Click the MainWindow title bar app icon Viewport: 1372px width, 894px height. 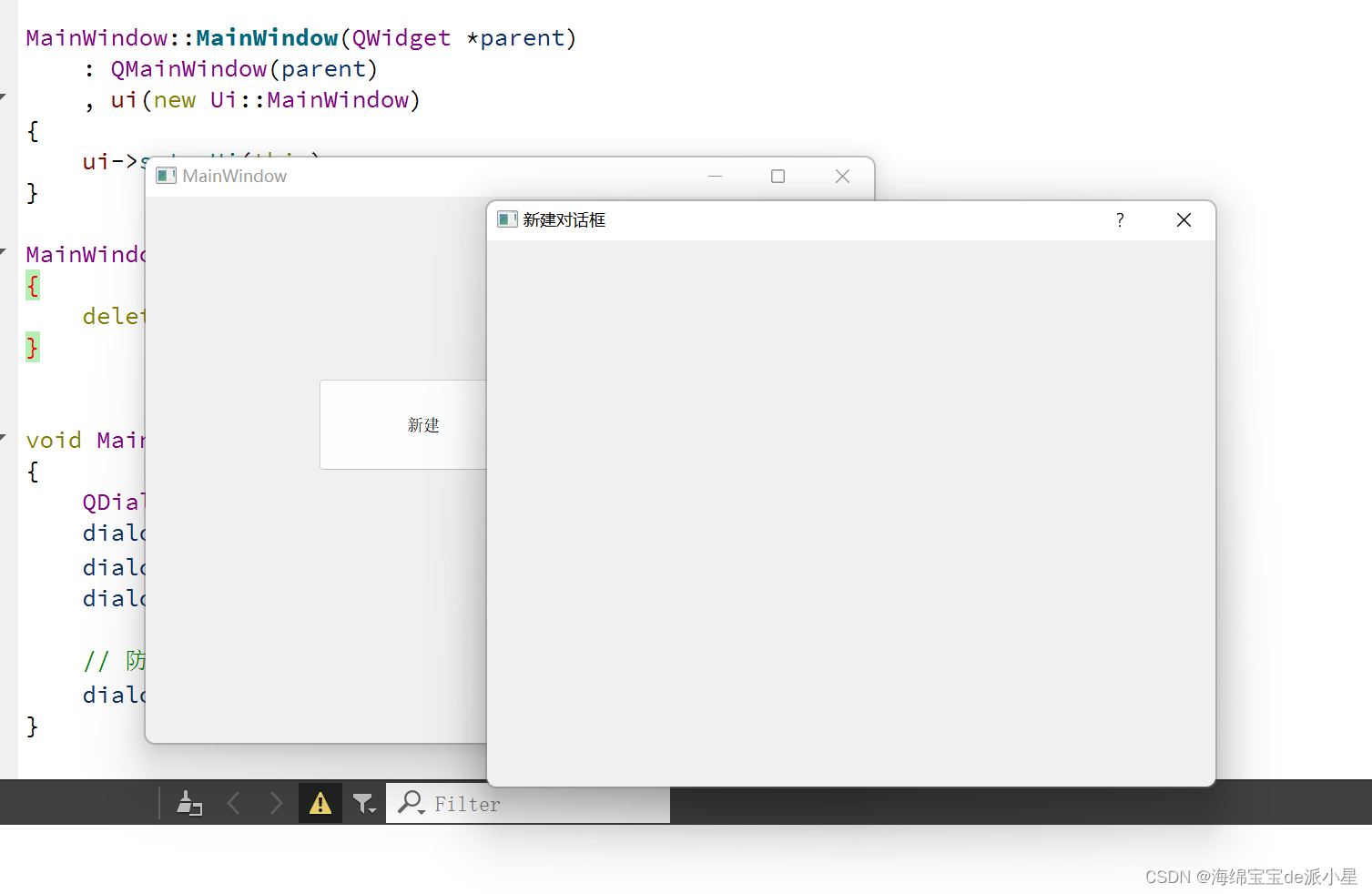click(166, 176)
